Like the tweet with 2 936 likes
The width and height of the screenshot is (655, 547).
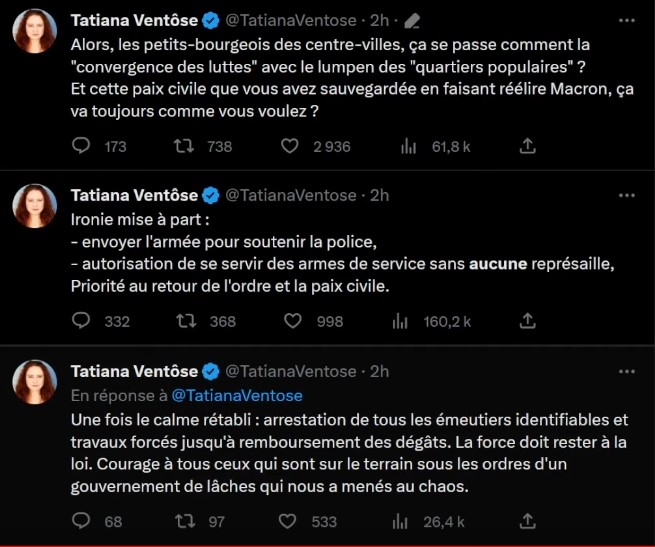(x=290, y=146)
